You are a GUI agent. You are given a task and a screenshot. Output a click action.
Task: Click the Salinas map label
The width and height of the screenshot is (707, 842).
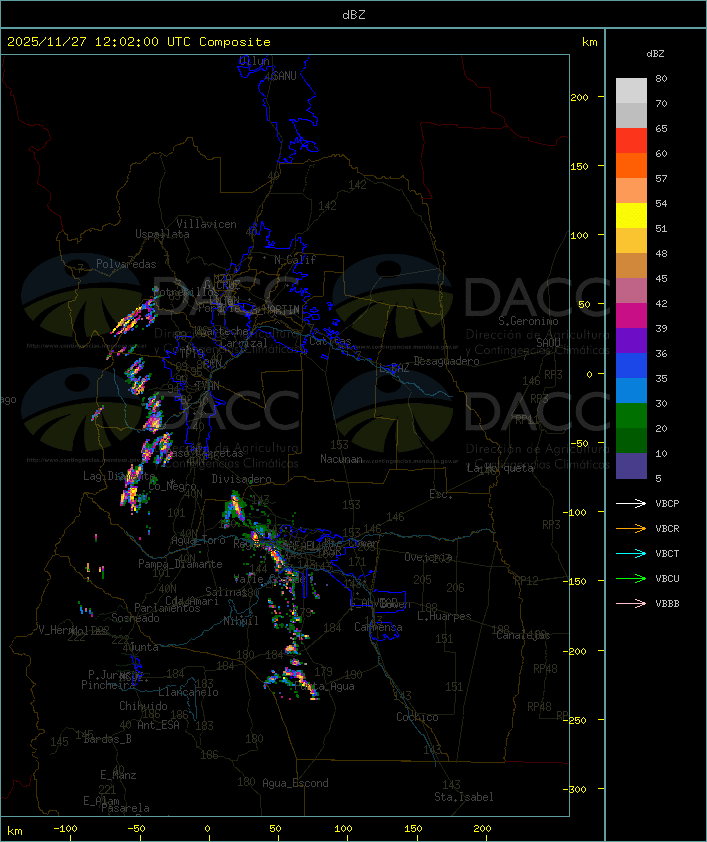pos(226,592)
